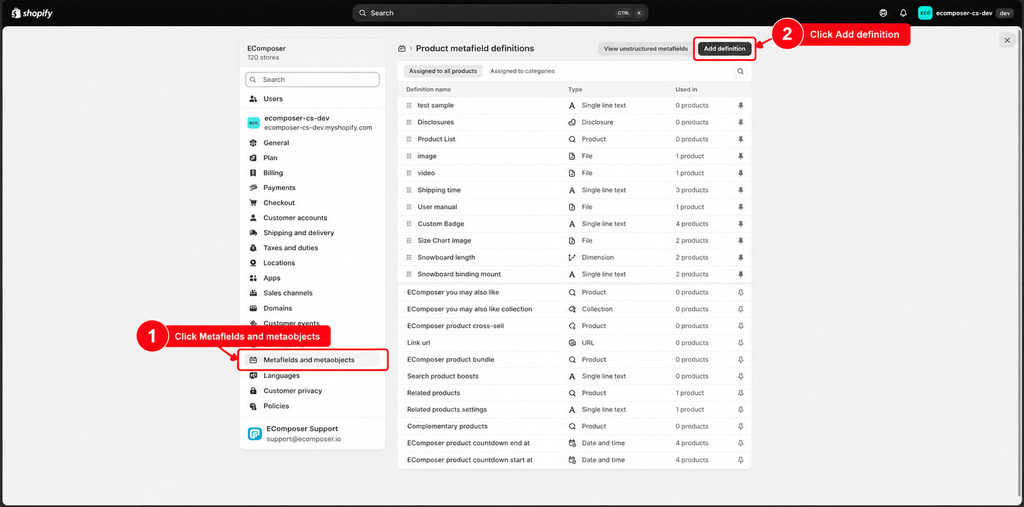Pin the Link url definition
Viewport: 1024px width, 507px height.
coord(741,342)
